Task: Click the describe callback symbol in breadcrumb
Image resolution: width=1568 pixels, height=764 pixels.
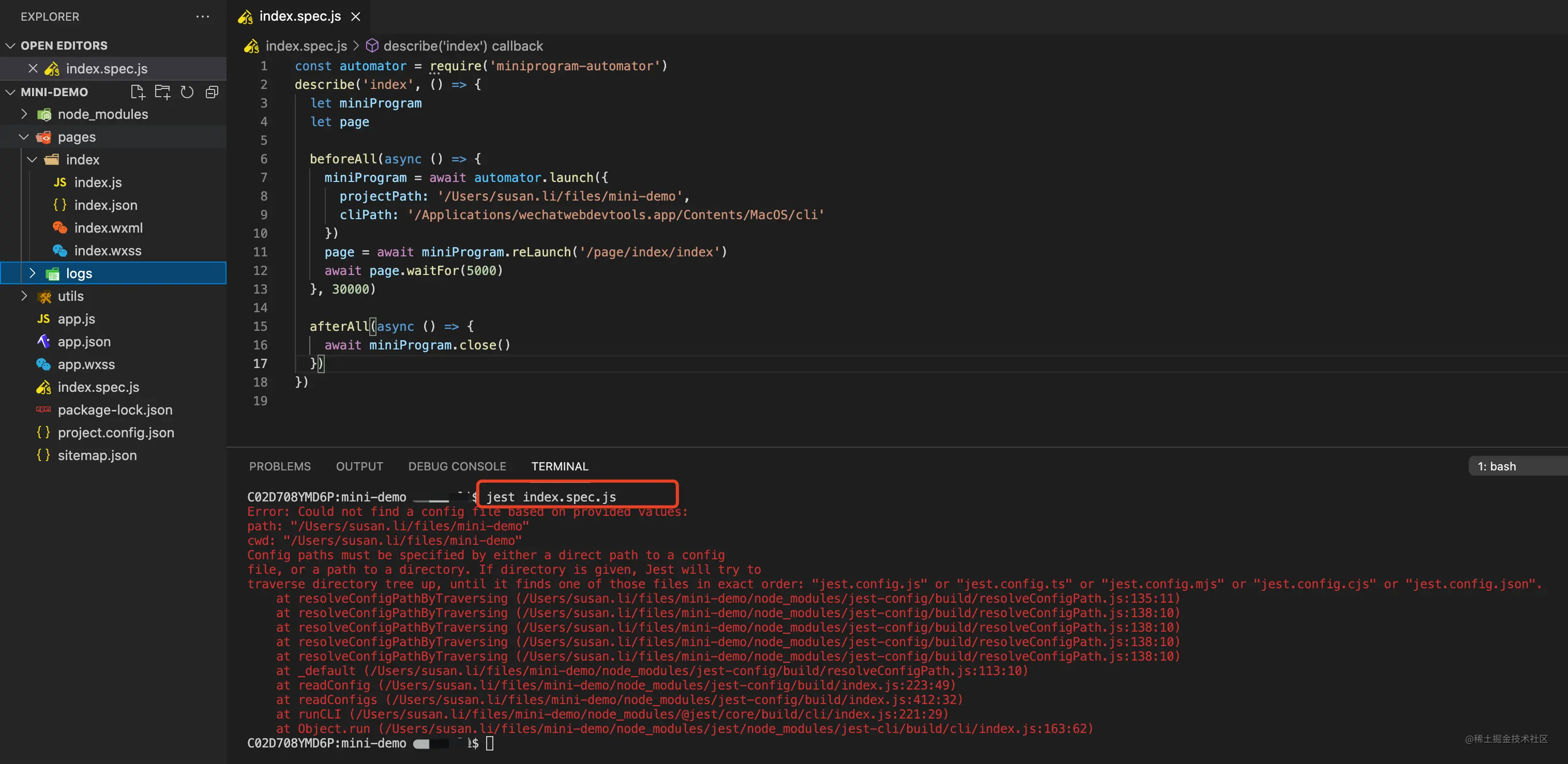Action: click(x=463, y=45)
